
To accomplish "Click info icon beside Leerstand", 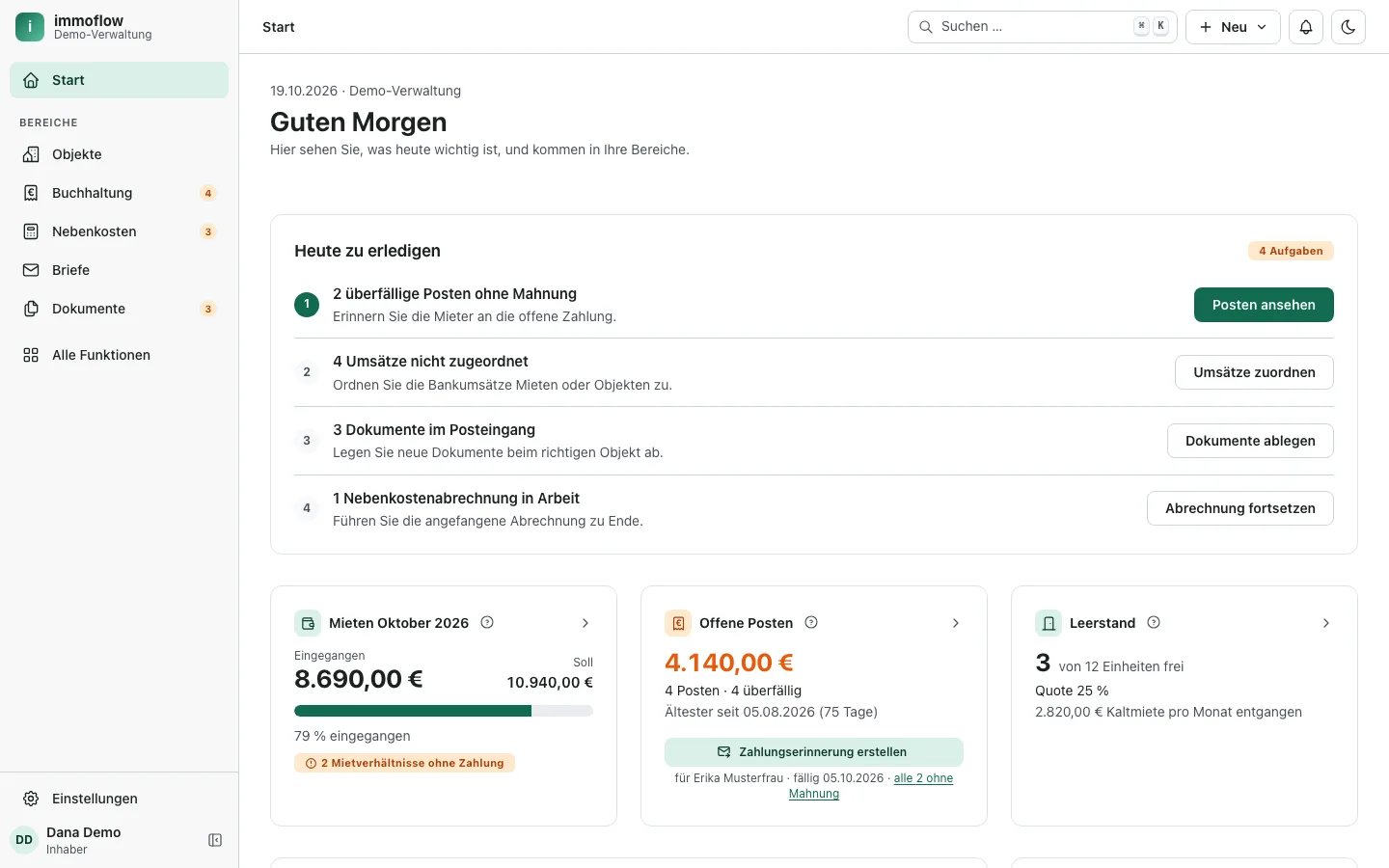I will coord(1154,622).
